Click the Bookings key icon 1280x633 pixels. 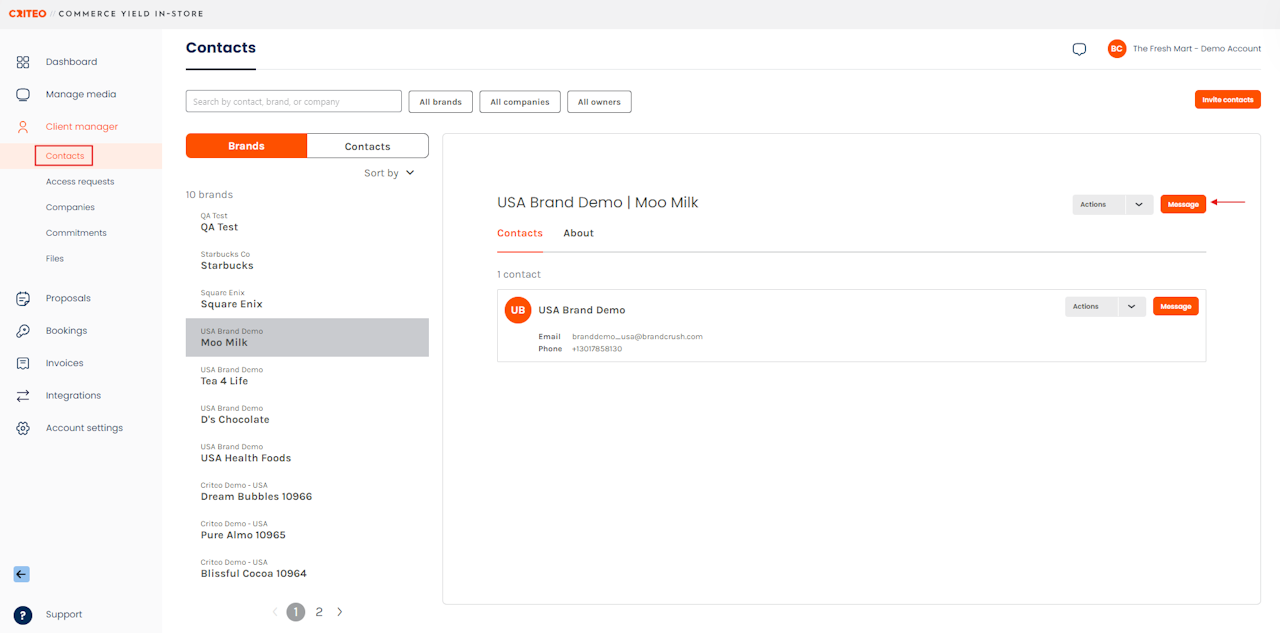23,331
